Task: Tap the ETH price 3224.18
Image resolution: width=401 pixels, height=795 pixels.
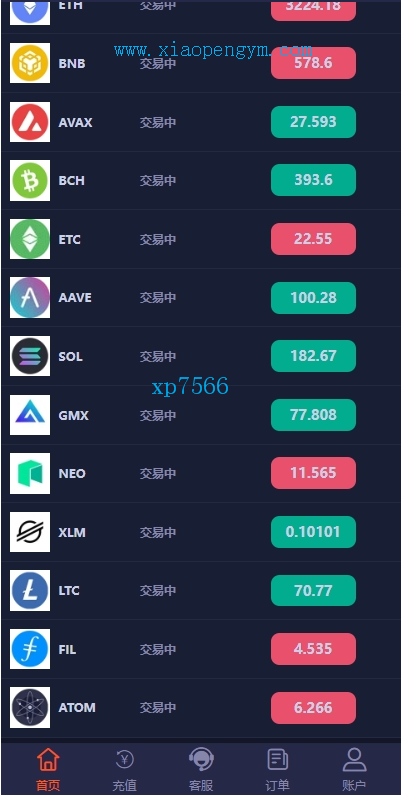Action: click(313, 10)
